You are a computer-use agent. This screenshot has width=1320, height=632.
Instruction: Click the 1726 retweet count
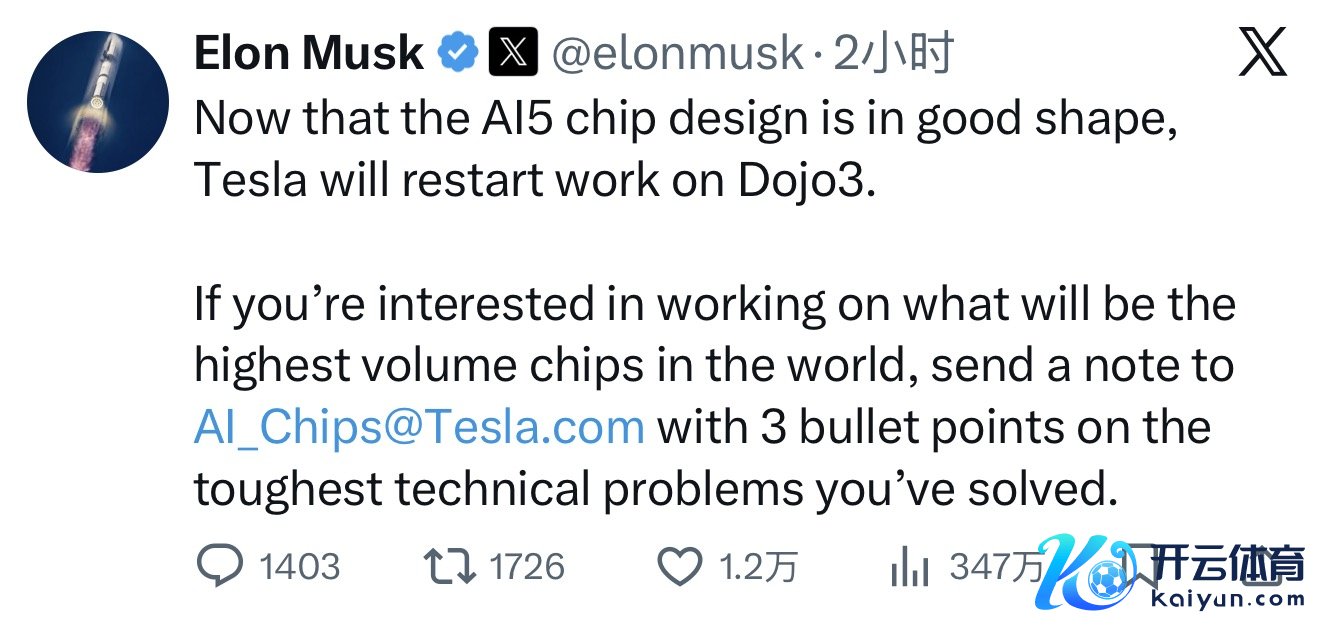tap(527, 568)
